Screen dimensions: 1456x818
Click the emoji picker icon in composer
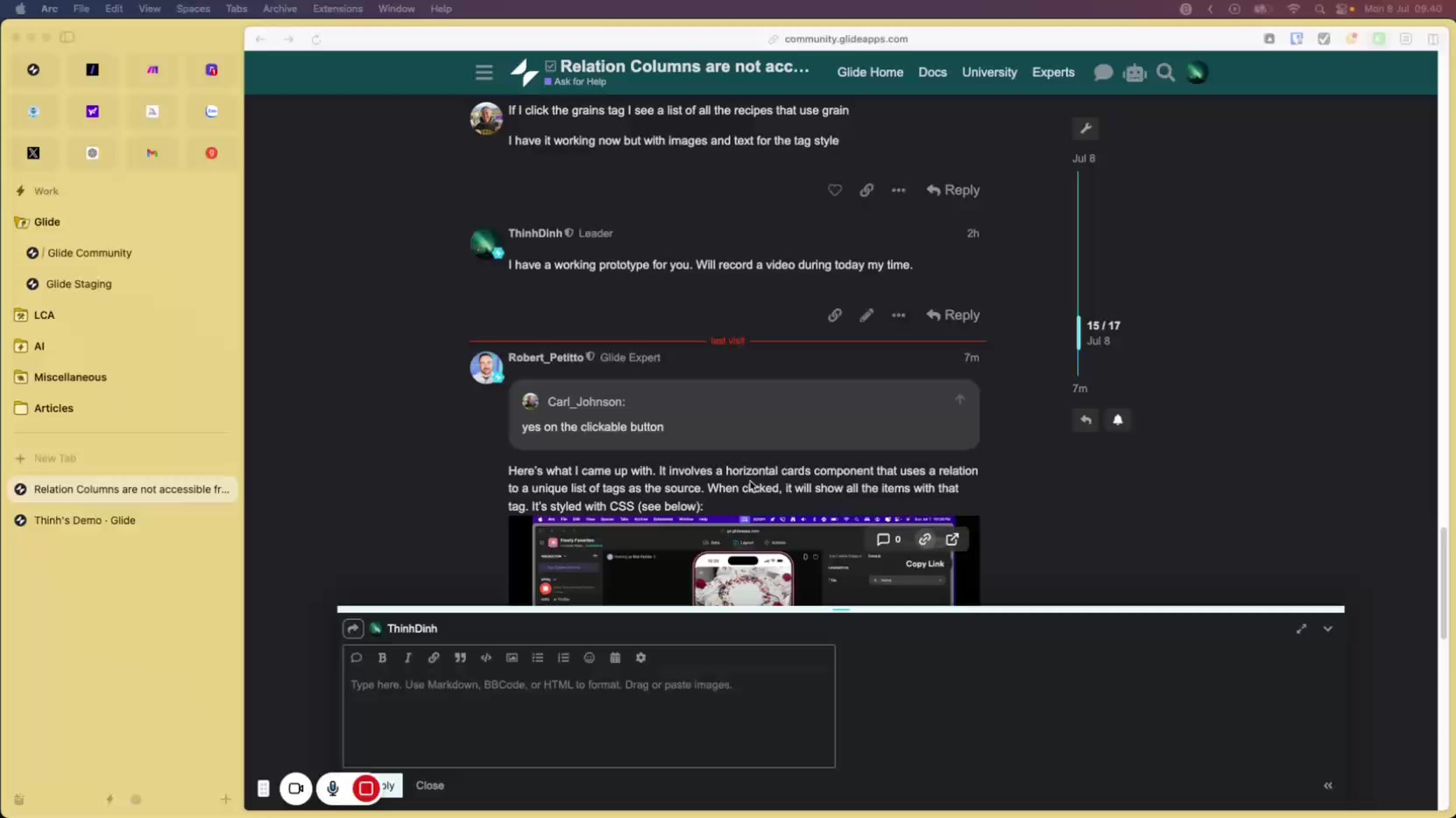point(589,658)
